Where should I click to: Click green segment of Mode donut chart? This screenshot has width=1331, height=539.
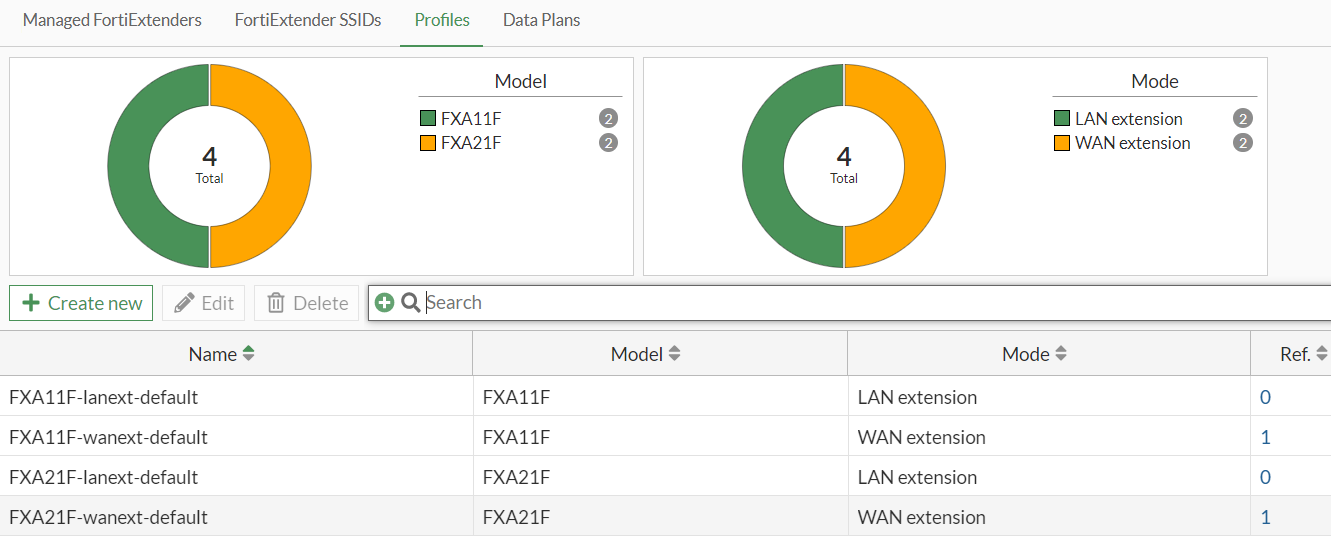(x=764, y=166)
